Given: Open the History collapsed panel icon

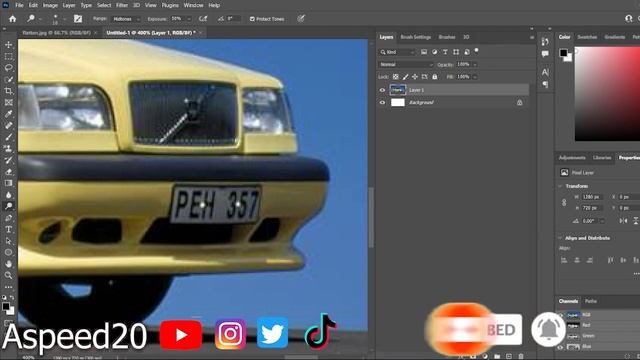Looking at the screenshot, I should 545,42.
